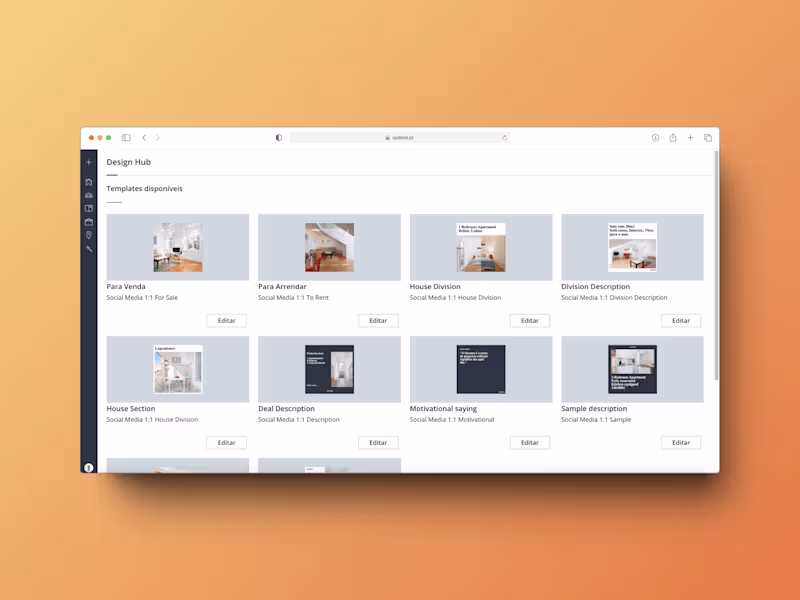Open the brush tool icon in sidebar
Image resolution: width=800 pixels, height=600 pixels.
click(89, 248)
